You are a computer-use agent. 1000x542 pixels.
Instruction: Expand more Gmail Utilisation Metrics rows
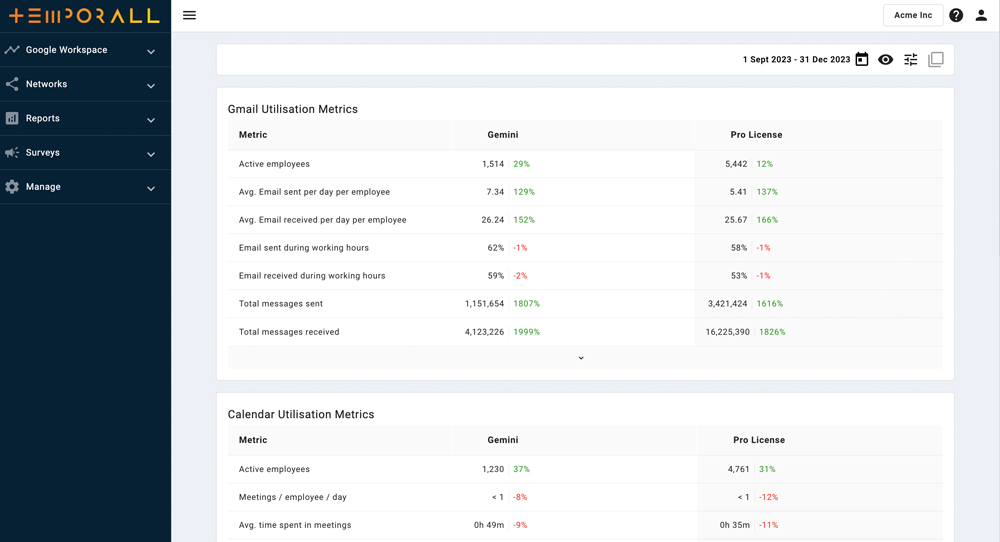point(581,358)
